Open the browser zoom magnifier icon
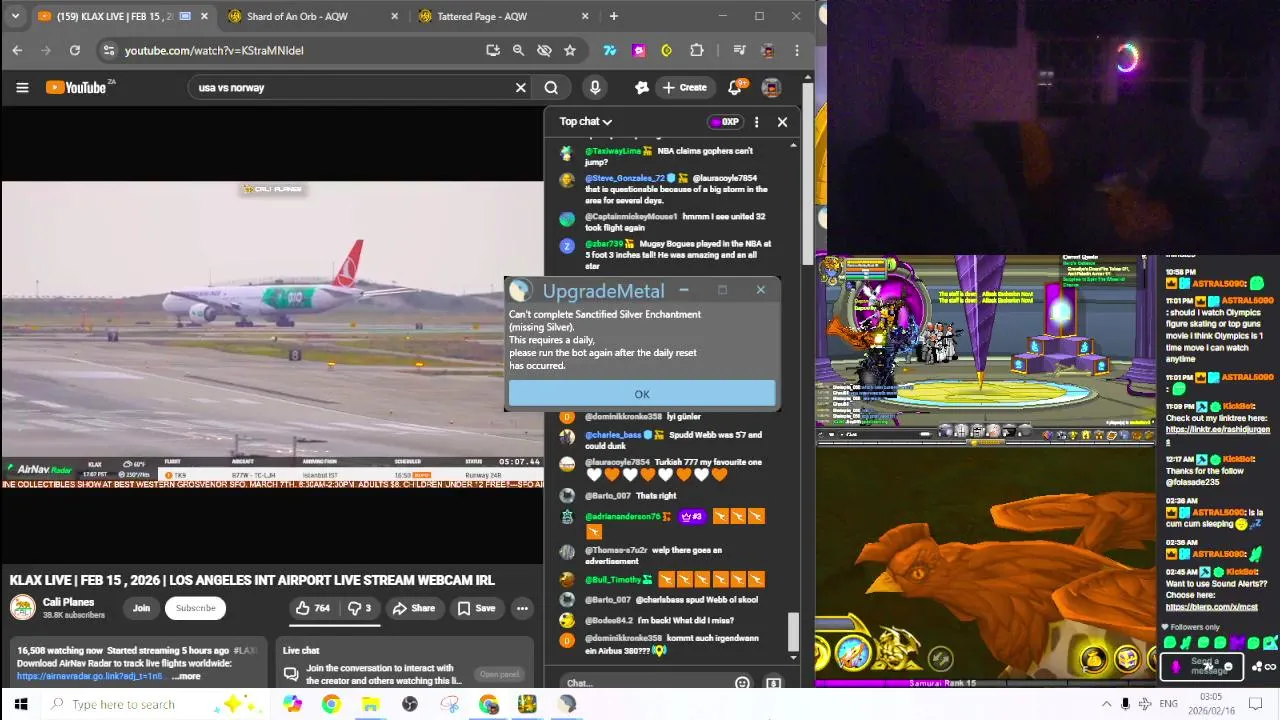This screenshot has height=720, width=1280. (x=518, y=50)
